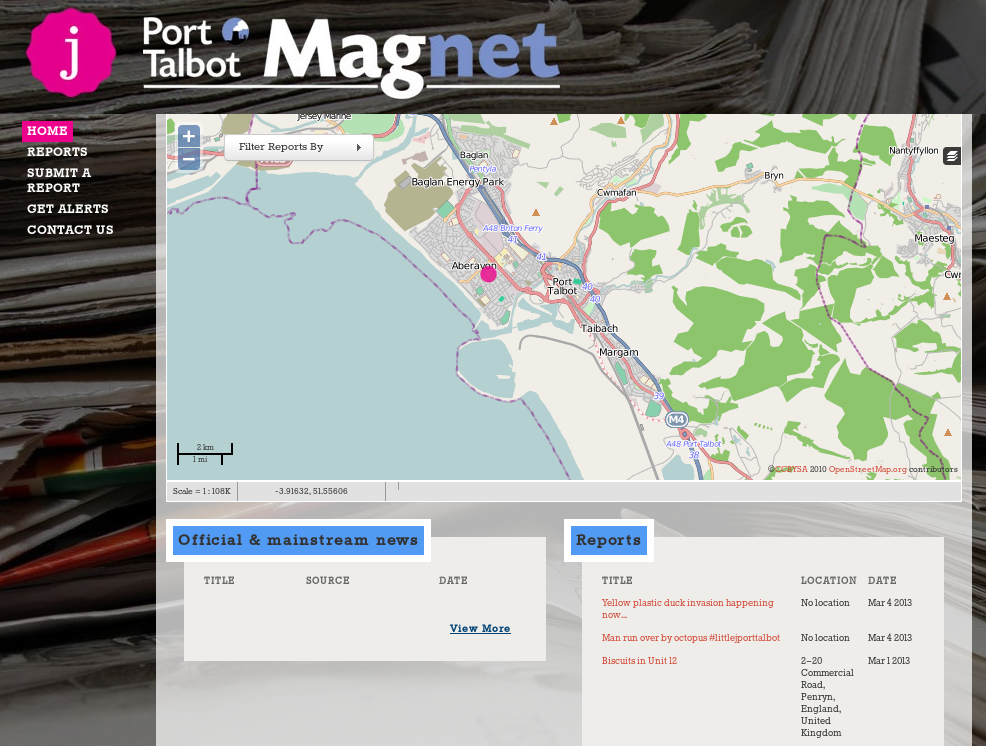Viewport: 986px width, 746px height.
Task: Click the Reports section heading
Action: 609,540
